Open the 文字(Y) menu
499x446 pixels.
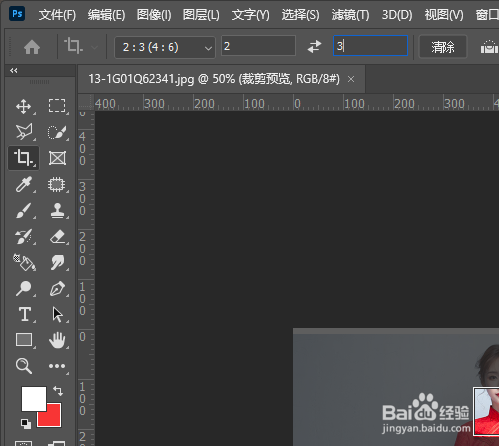click(x=251, y=15)
